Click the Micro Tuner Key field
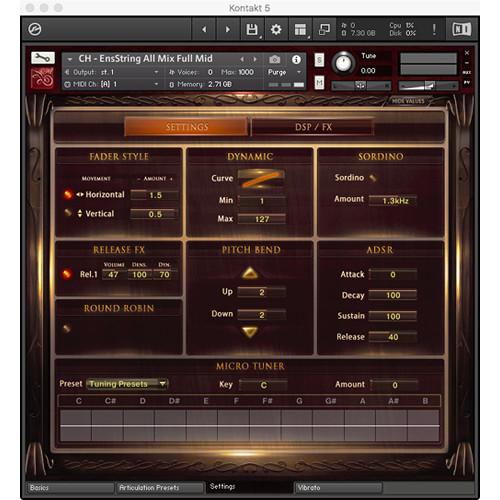 (x=263, y=385)
